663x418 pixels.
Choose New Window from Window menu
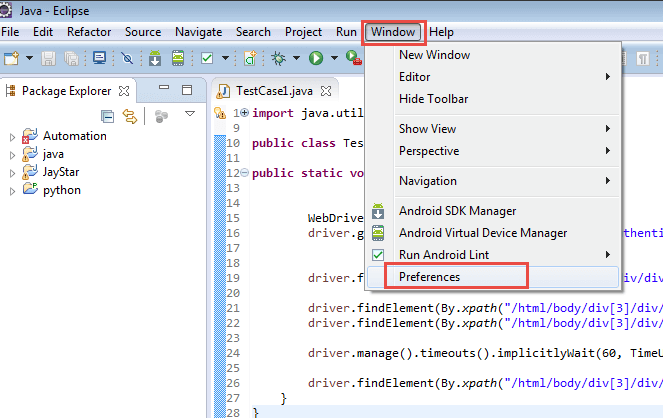[x=493, y=55]
